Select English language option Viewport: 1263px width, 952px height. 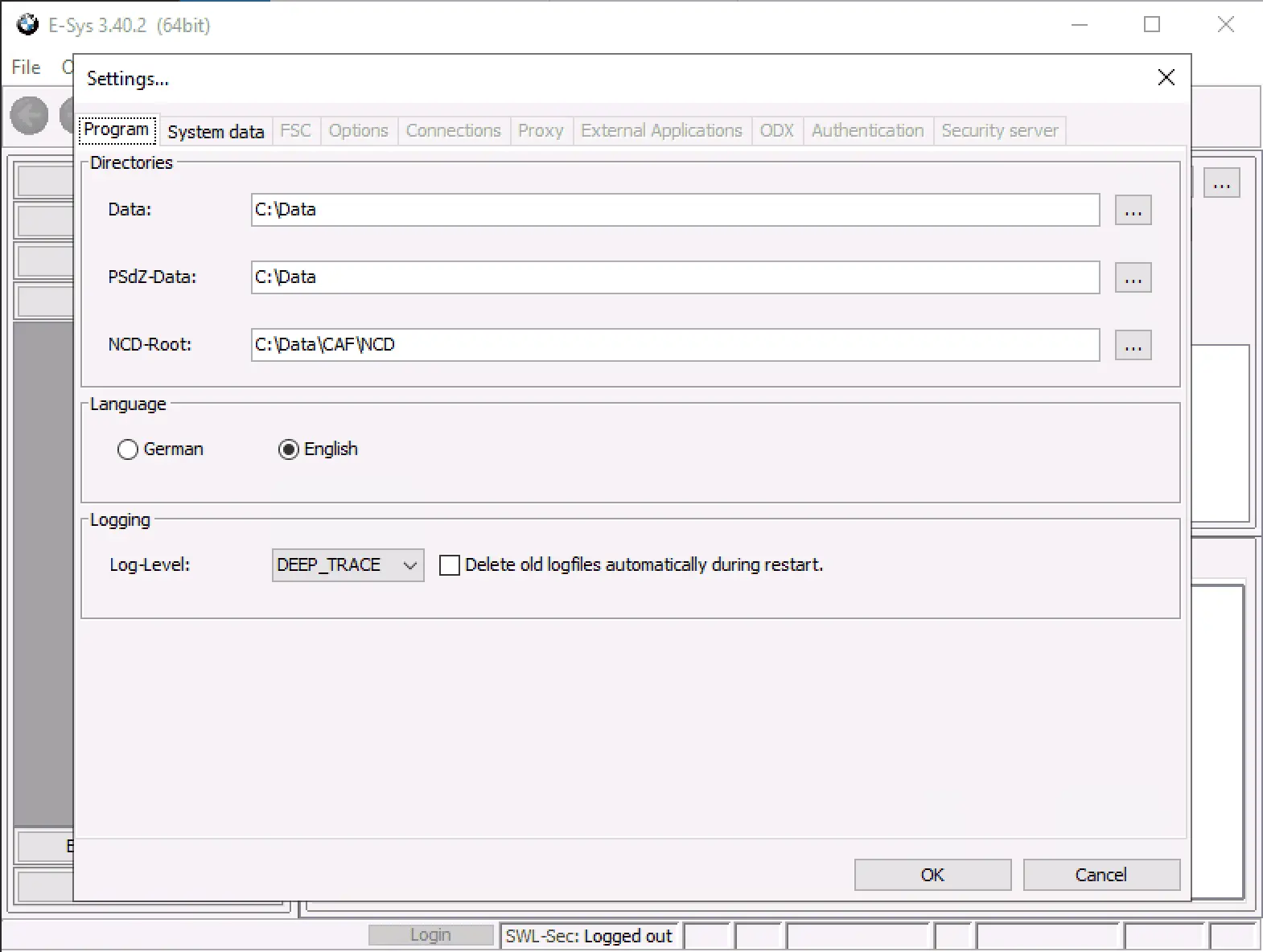(x=318, y=449)
